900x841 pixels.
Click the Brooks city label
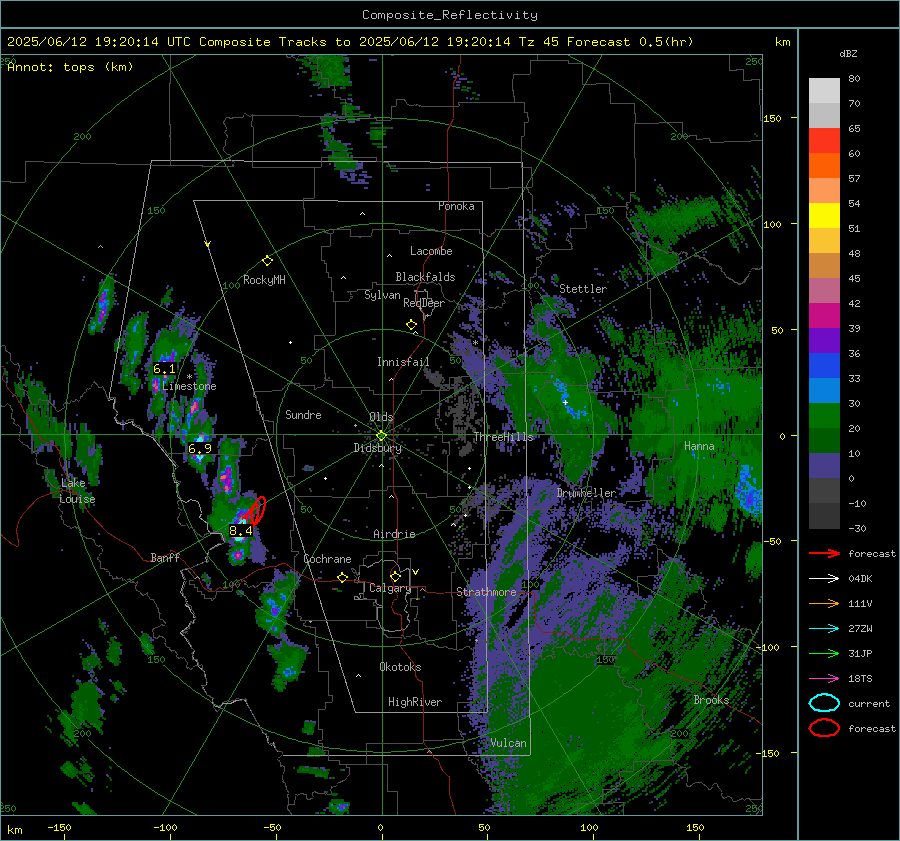(711, 700)
